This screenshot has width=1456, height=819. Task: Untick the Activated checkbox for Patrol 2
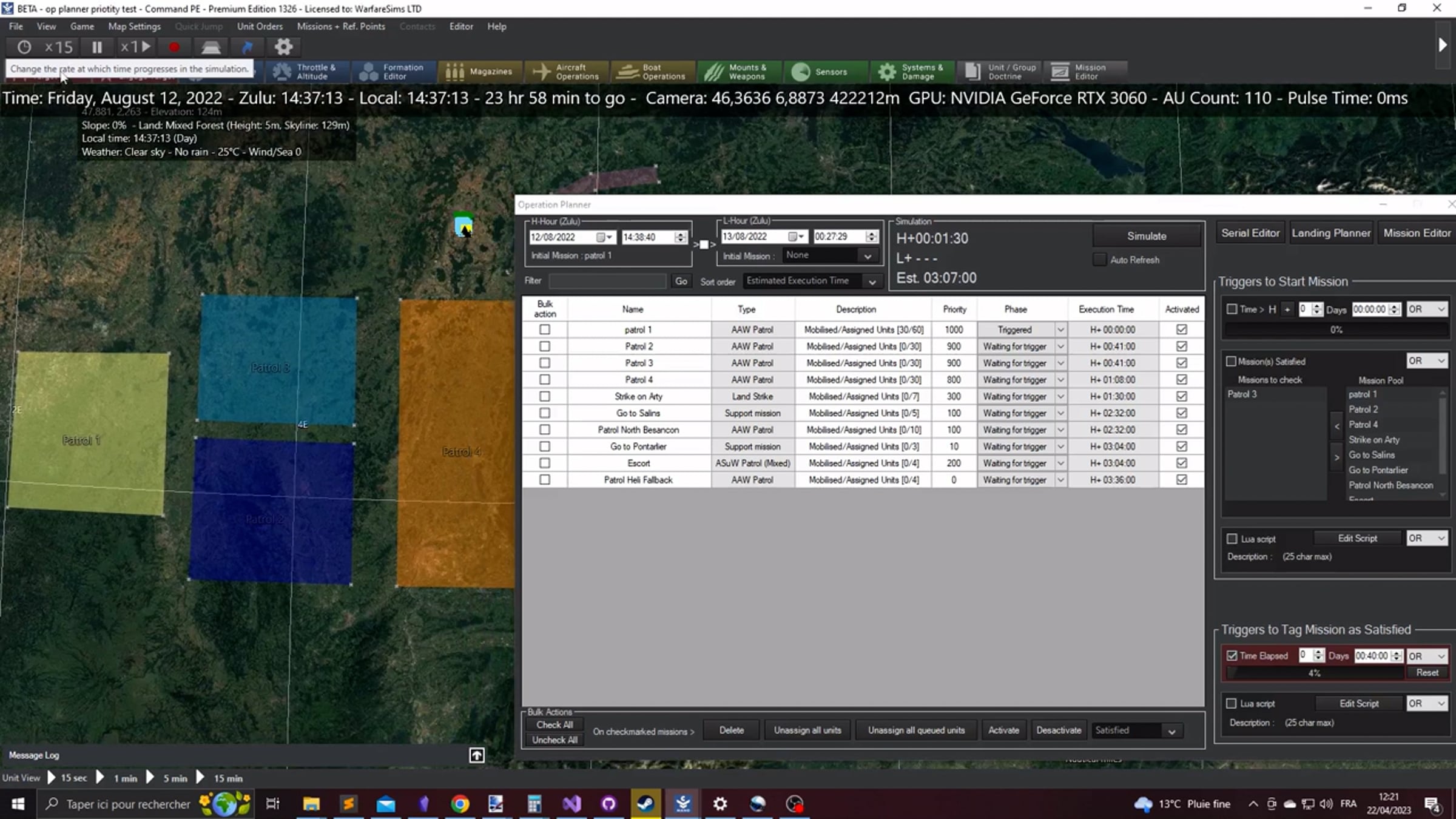[1181, 346]
